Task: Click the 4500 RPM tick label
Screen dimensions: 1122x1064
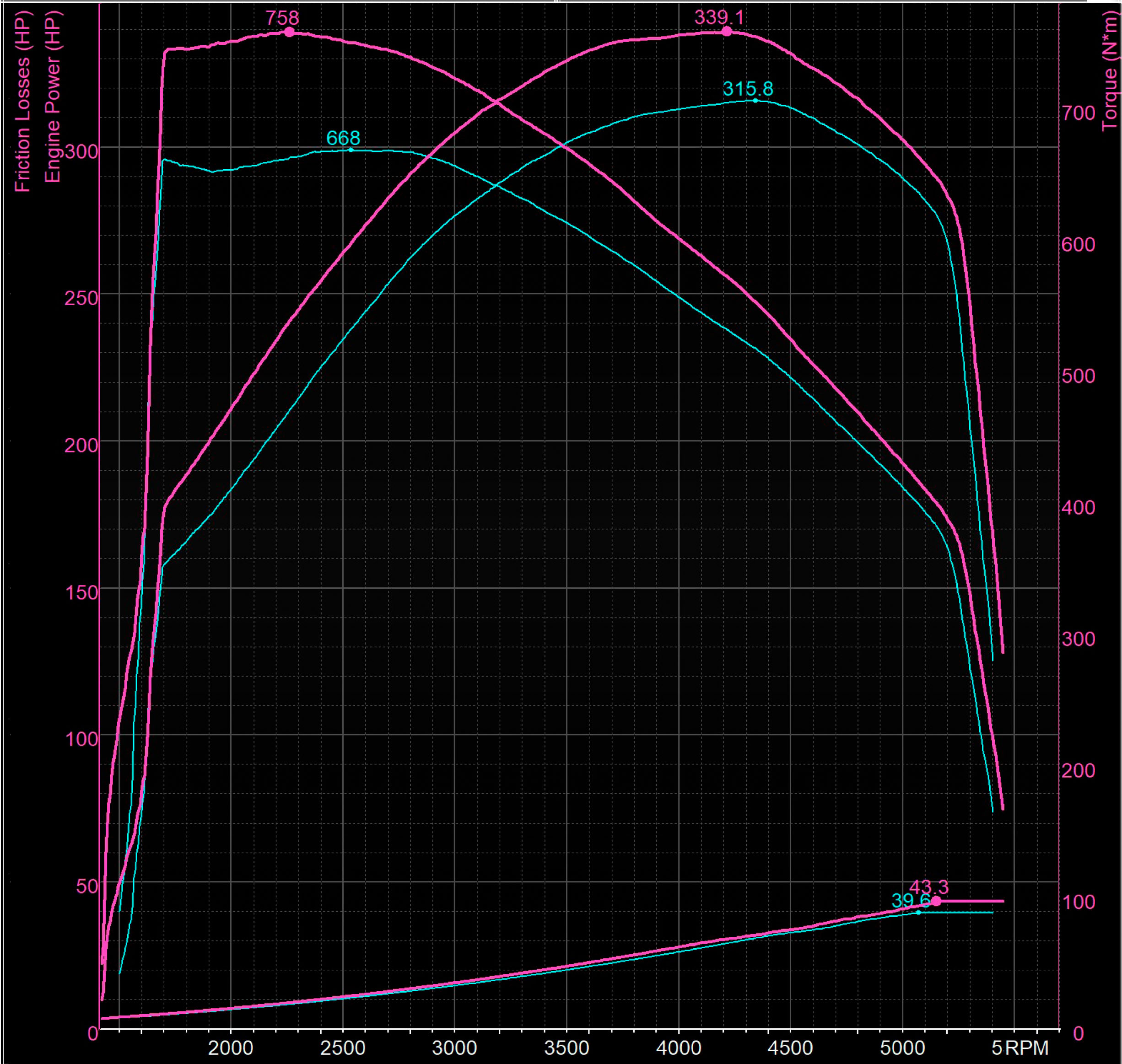Action: [x=790, y=1048]
